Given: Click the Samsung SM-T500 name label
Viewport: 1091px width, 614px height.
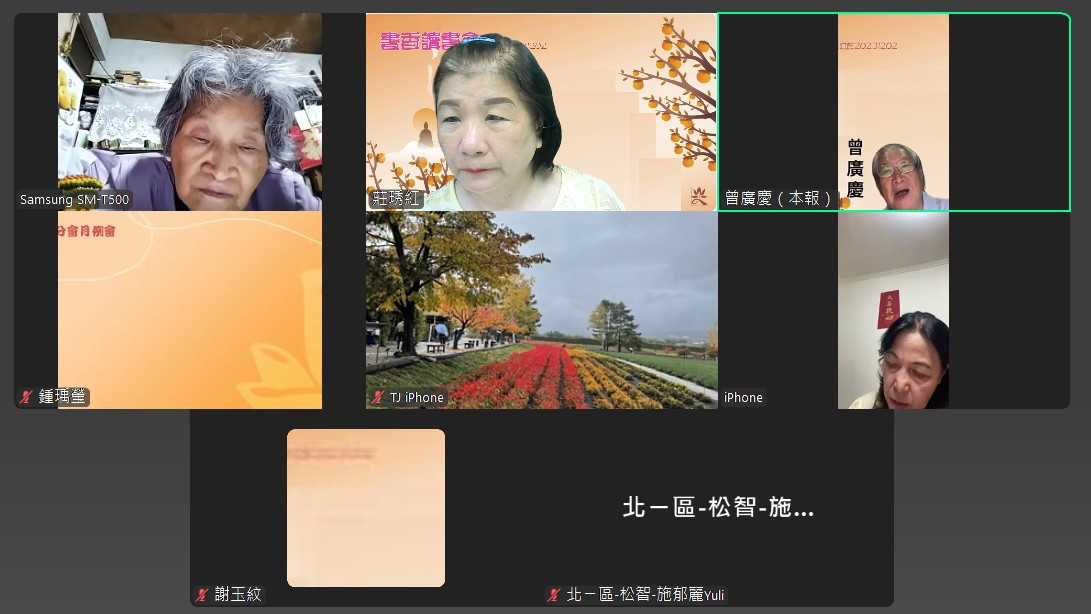Looking at the screenshot, I should [x=75, y=200].
